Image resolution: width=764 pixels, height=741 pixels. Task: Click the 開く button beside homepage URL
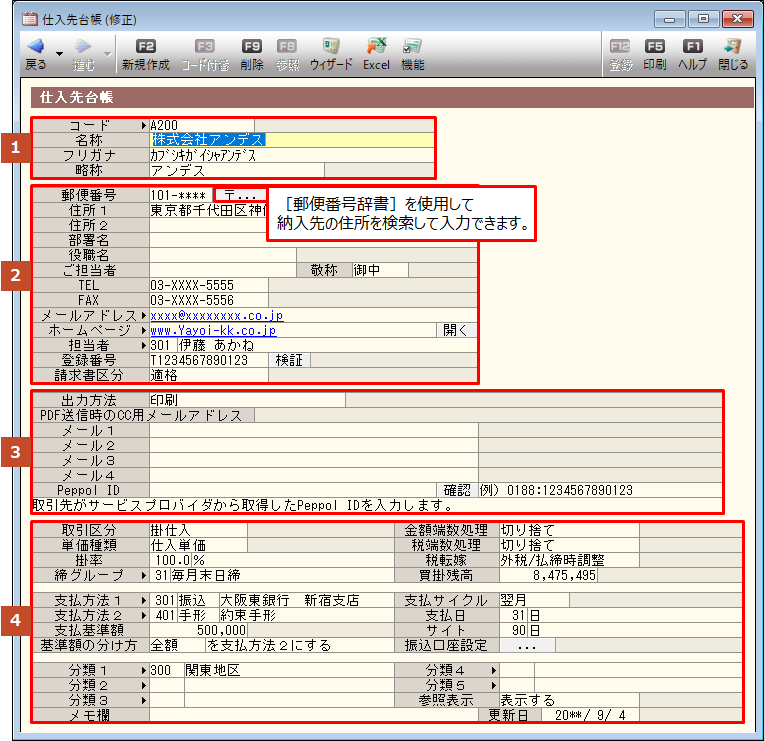(x=455, y=330)
